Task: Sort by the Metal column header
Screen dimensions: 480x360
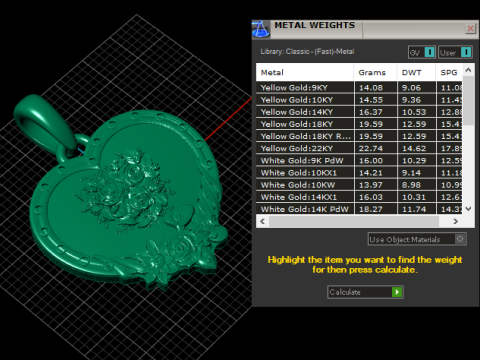Action: (x=305, y=72)
